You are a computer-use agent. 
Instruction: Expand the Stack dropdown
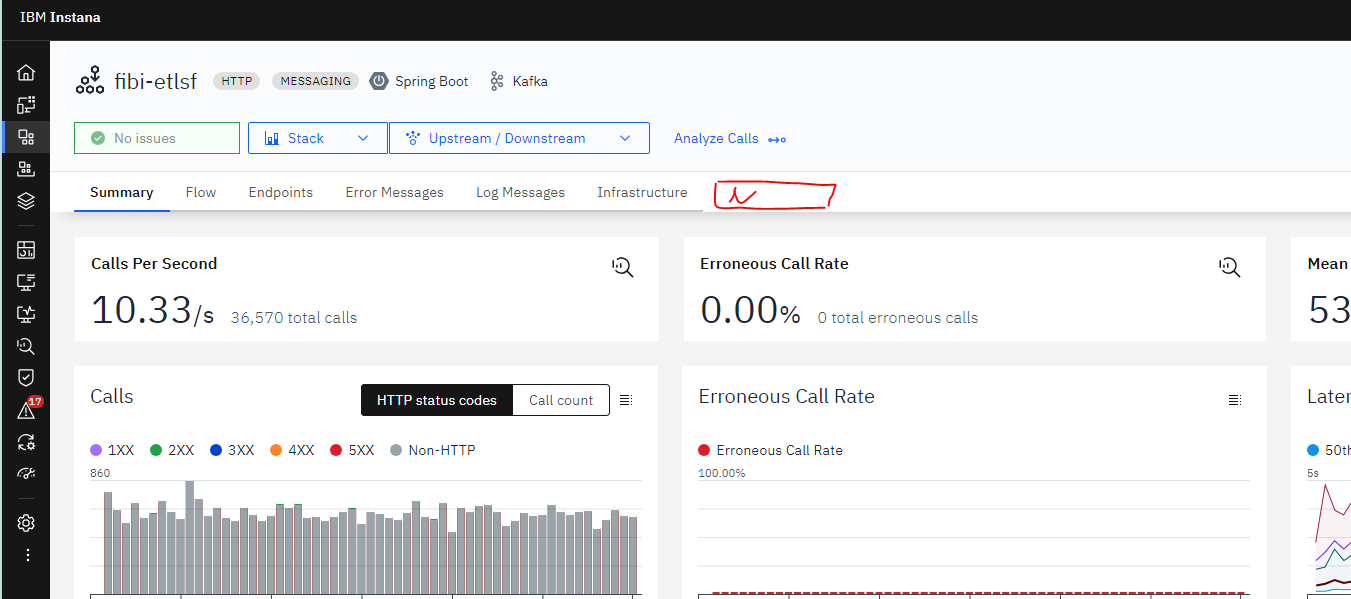(x=317, y=138)
